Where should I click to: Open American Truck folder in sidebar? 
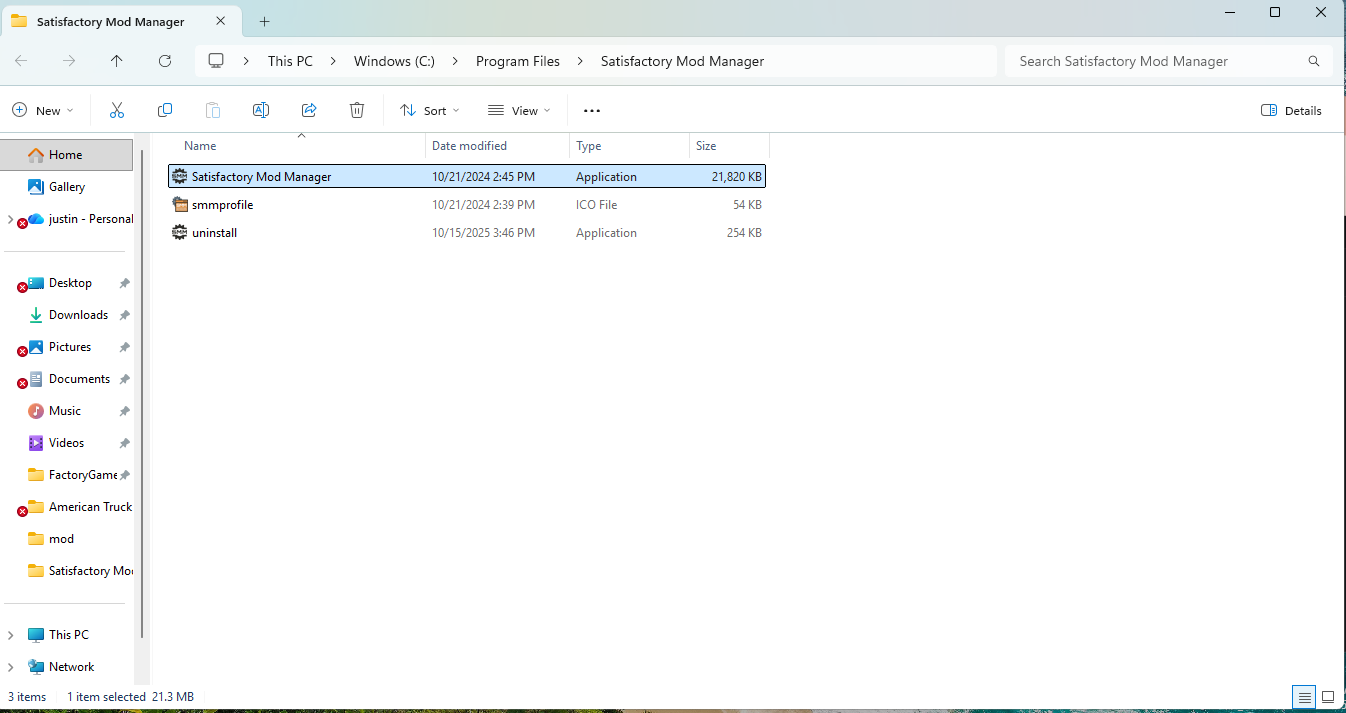tap(90, 507)
